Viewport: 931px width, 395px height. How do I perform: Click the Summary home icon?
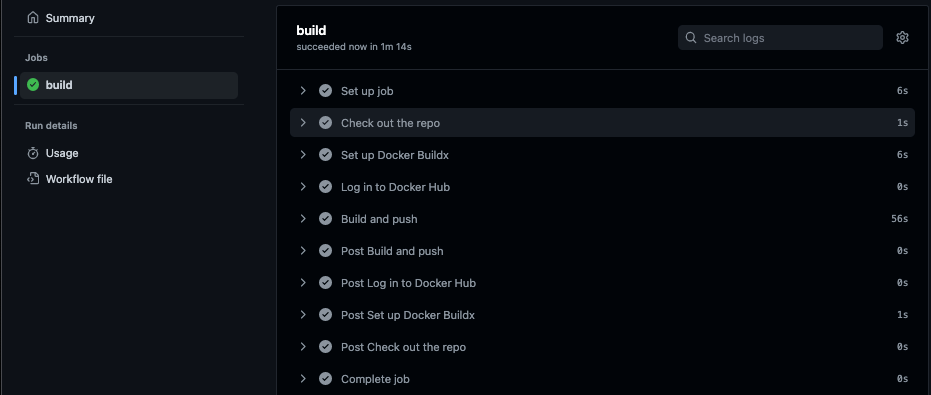point(33,18)
